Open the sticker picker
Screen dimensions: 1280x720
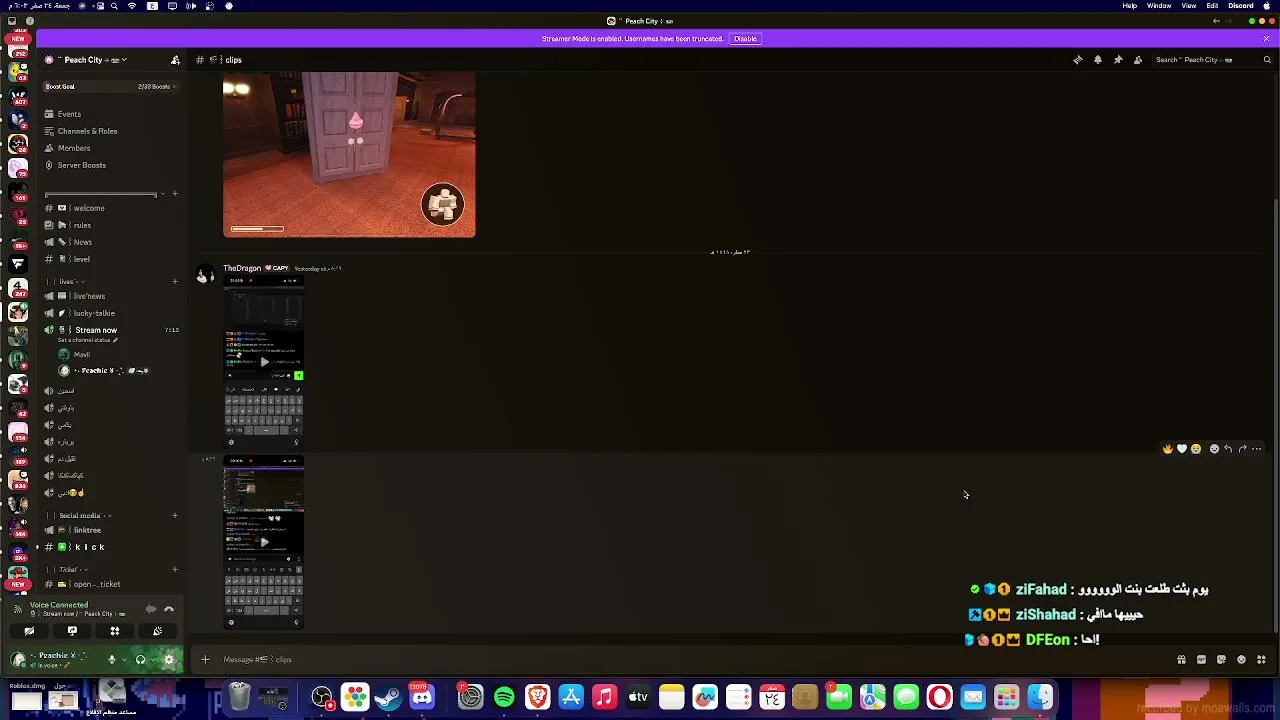pyautogui.click(x=1221, y=660)
